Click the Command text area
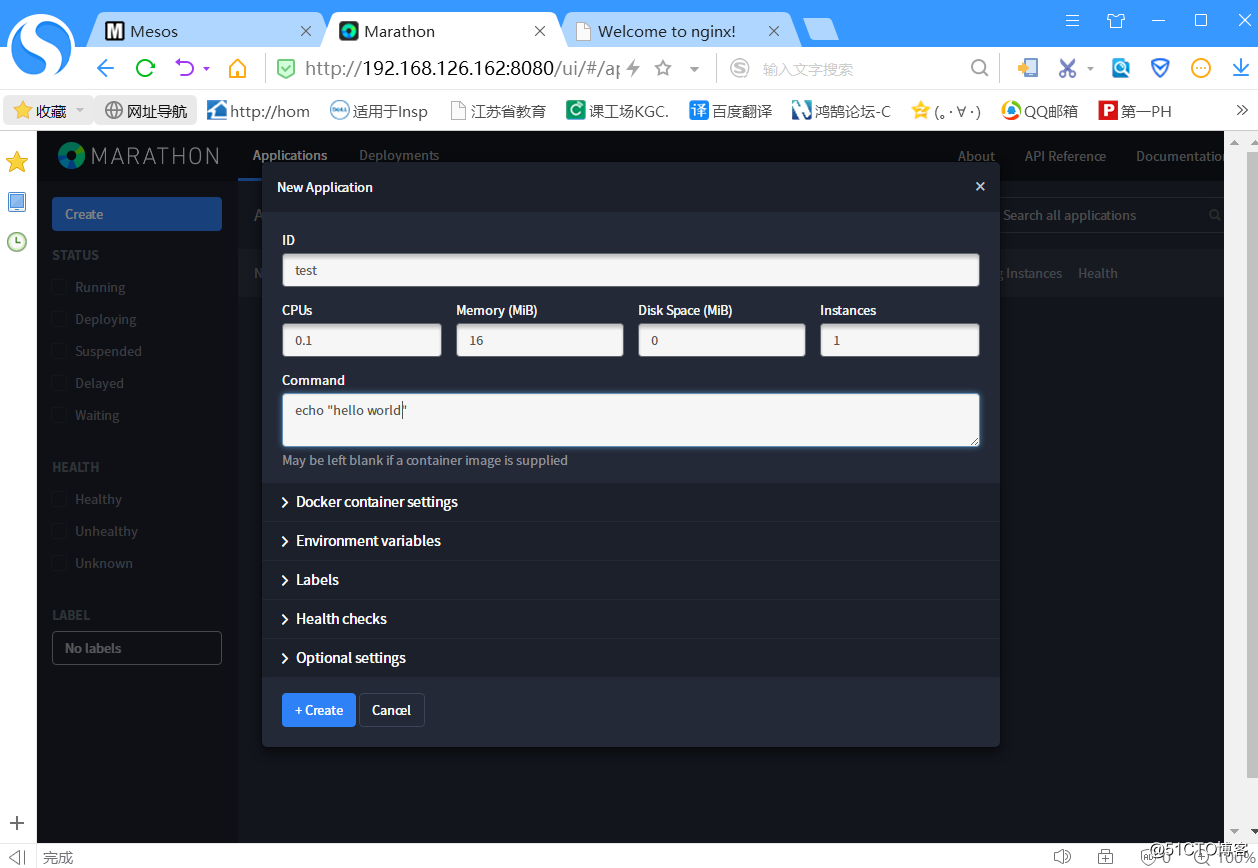1258x868 pixels. pyautogui.click(x=631, y=420)
